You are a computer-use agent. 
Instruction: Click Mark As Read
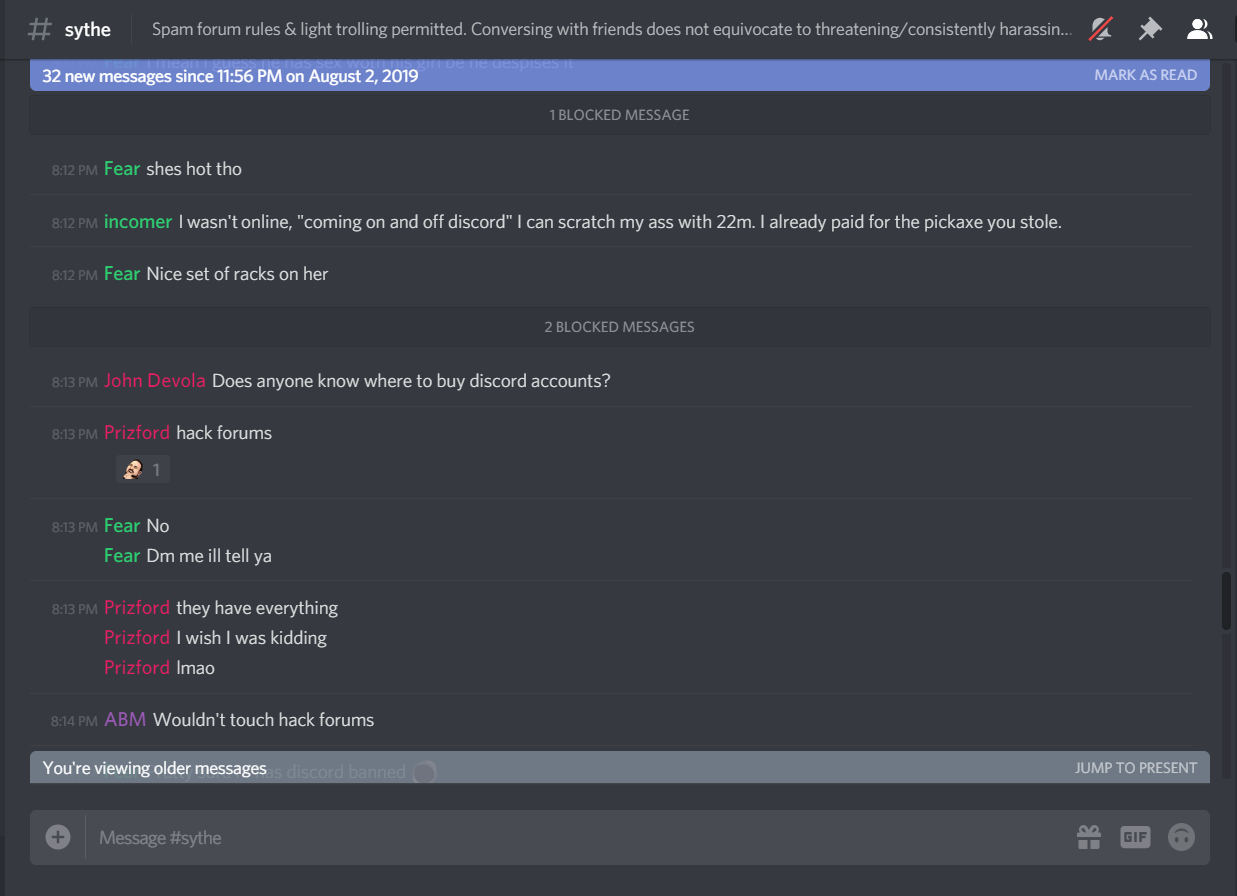tap(1145, 75)
